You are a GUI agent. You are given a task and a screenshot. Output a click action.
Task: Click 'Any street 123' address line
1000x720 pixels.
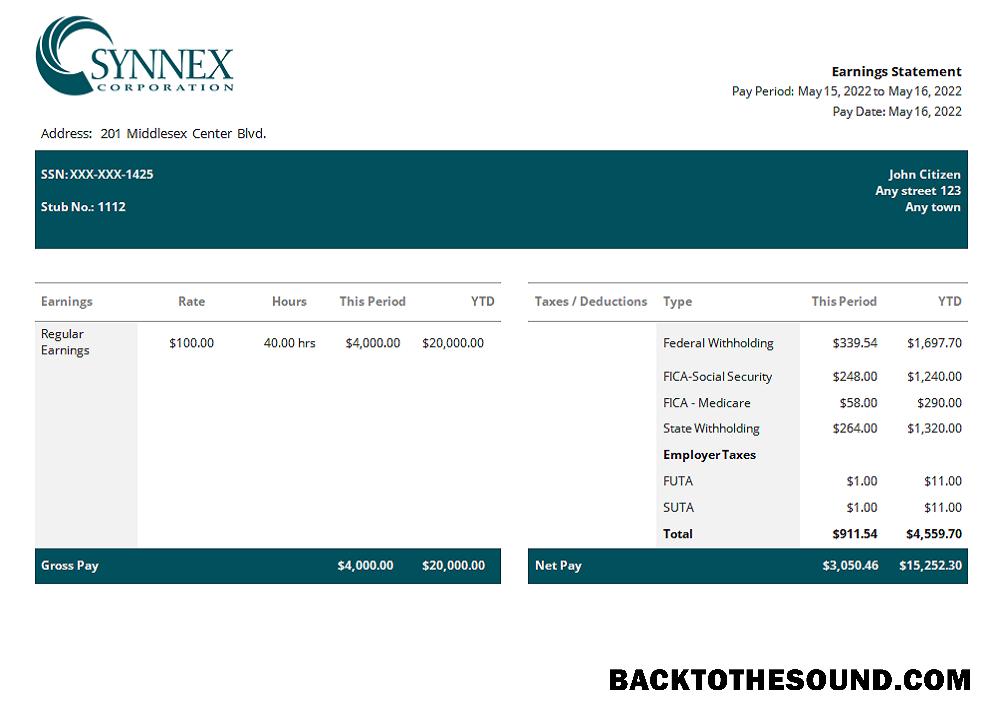[x=918, y=191]
